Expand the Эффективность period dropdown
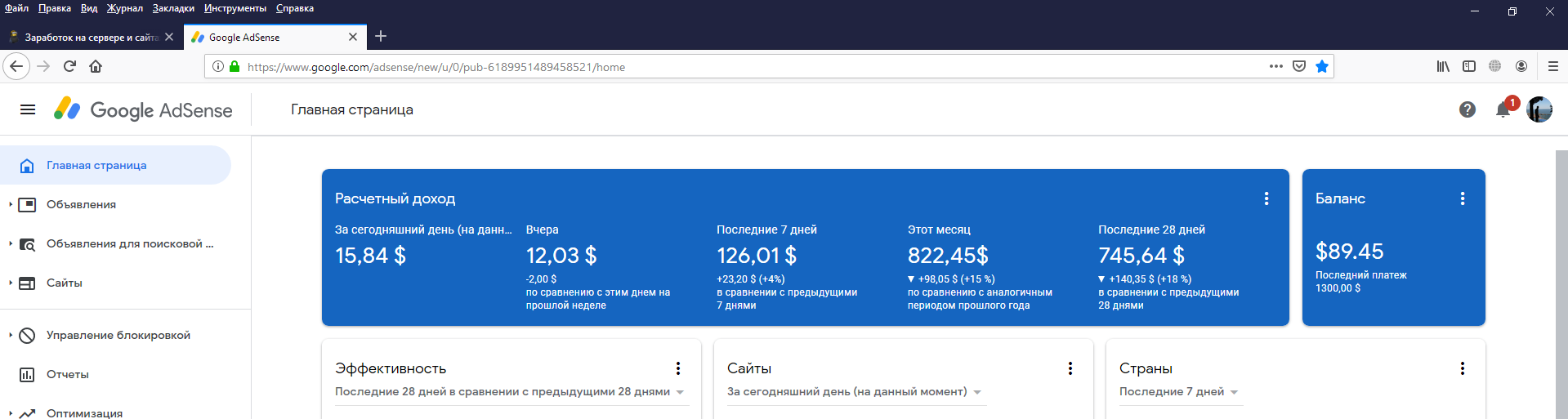This screenshot has width=1568, height=419. tap(511, 392)
